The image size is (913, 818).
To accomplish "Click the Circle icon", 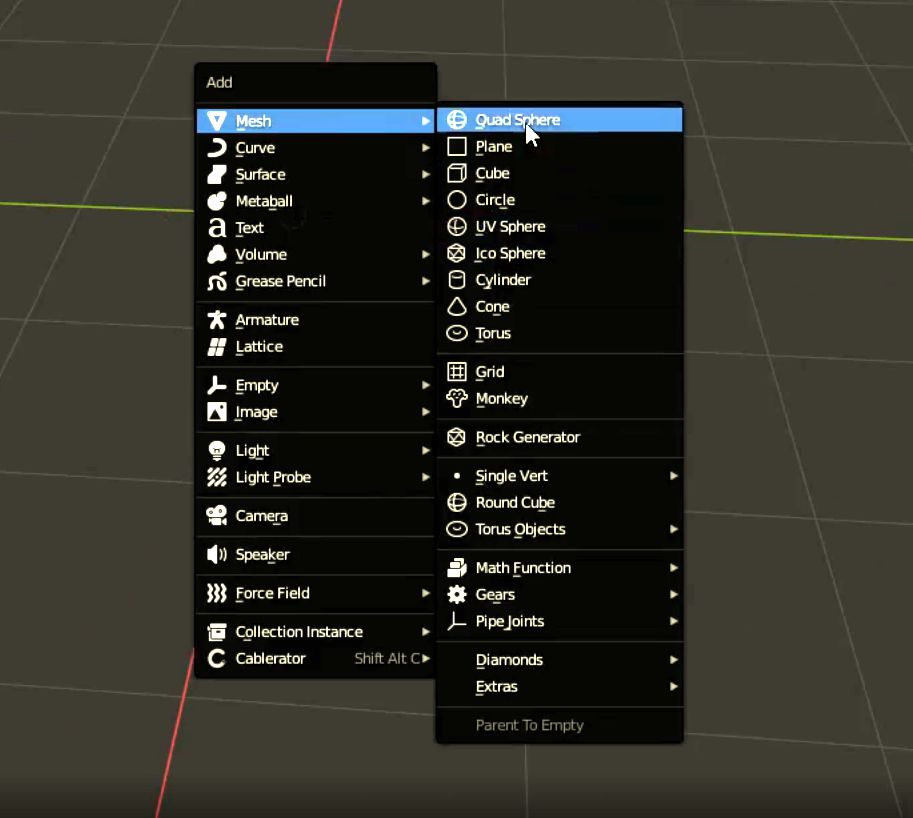I will coord(456,200).
